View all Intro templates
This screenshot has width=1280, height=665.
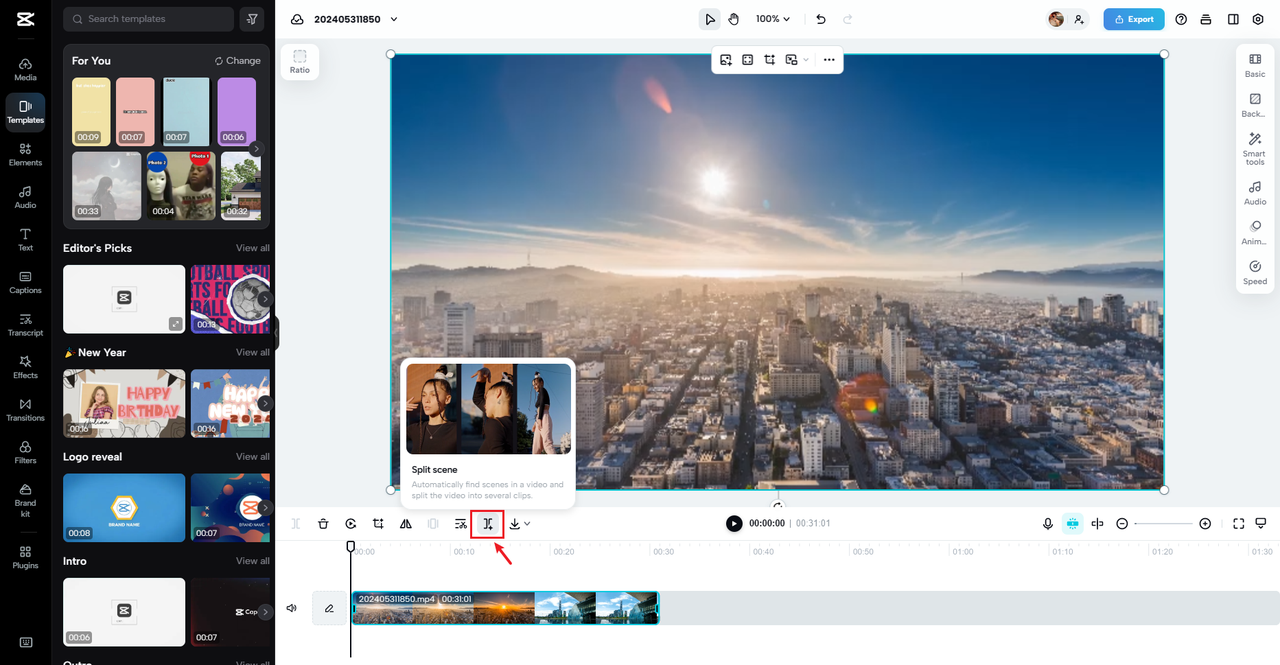252,561
